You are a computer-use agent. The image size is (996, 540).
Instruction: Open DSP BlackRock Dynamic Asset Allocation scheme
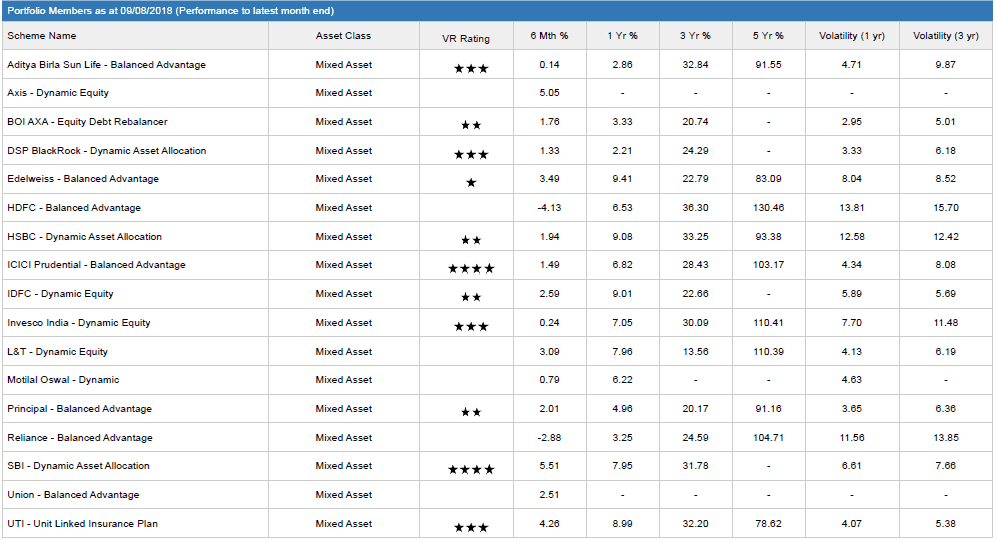pyautogui.click(x=107, y=151)
